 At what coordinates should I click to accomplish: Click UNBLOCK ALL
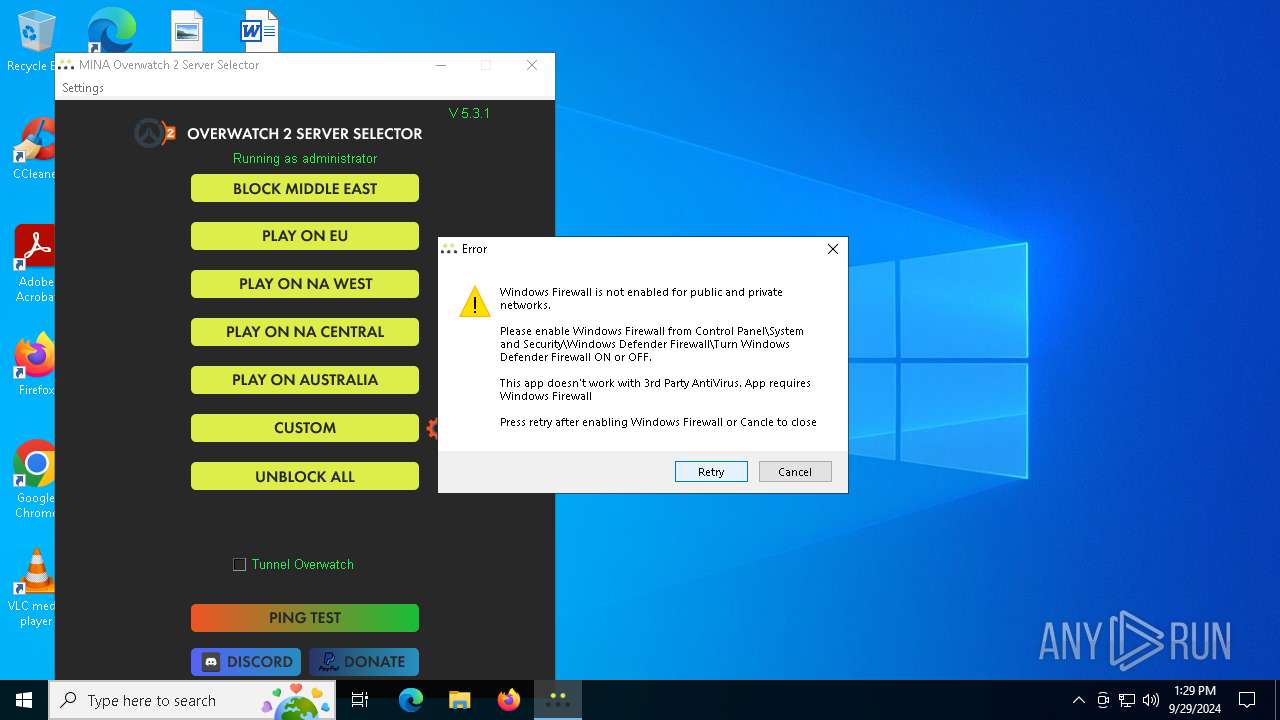pos(305,476)
